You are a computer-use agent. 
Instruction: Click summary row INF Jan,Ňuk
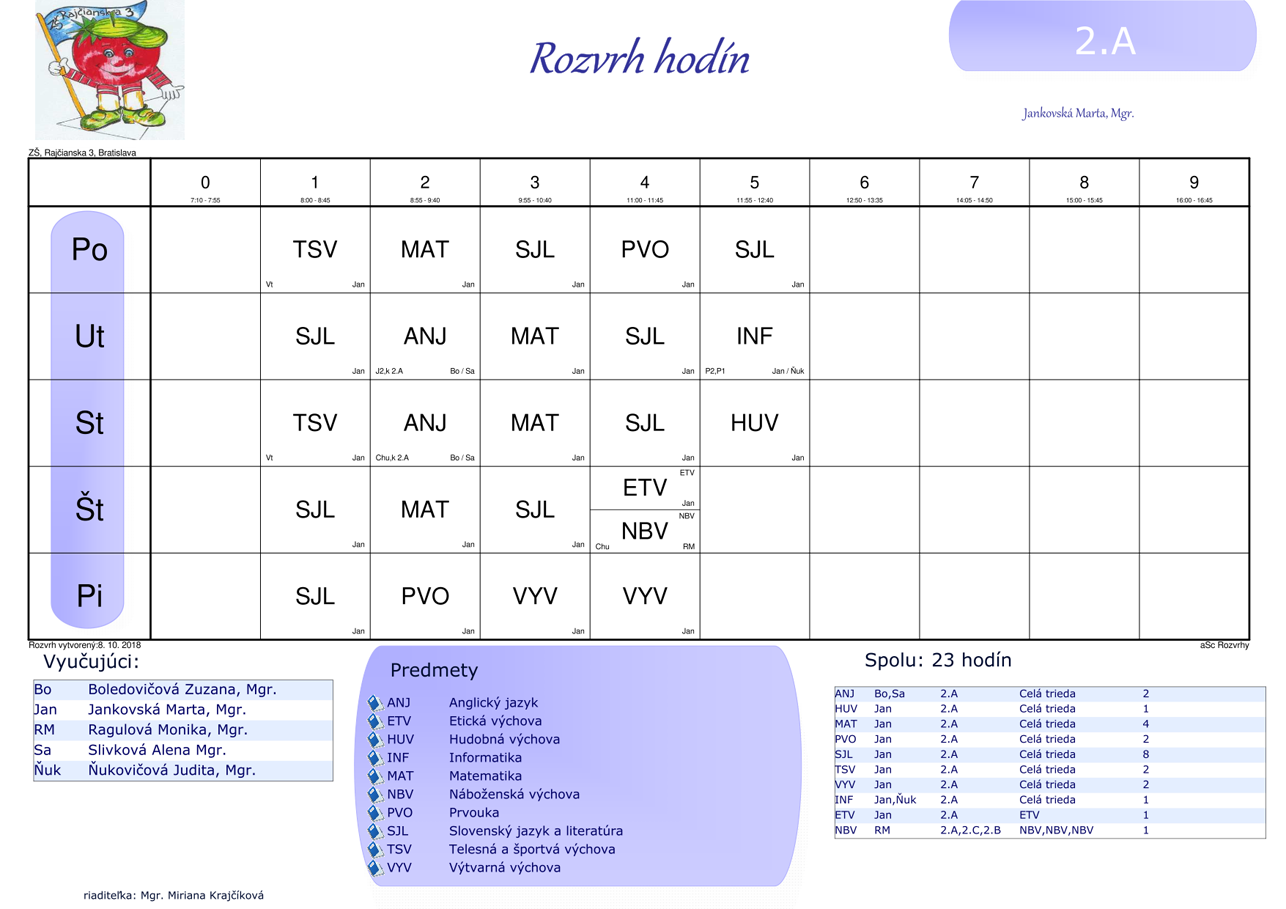[1050, 800]
